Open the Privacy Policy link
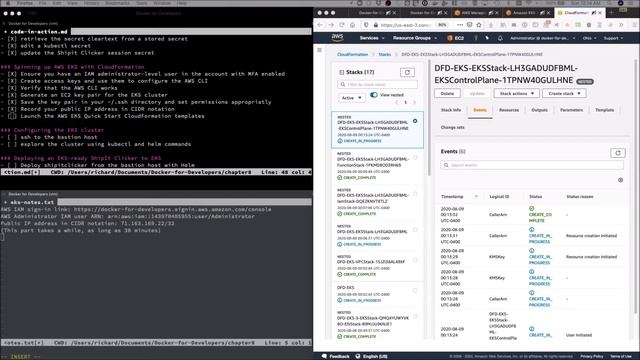The image size is (640, 360). (591, 356)
